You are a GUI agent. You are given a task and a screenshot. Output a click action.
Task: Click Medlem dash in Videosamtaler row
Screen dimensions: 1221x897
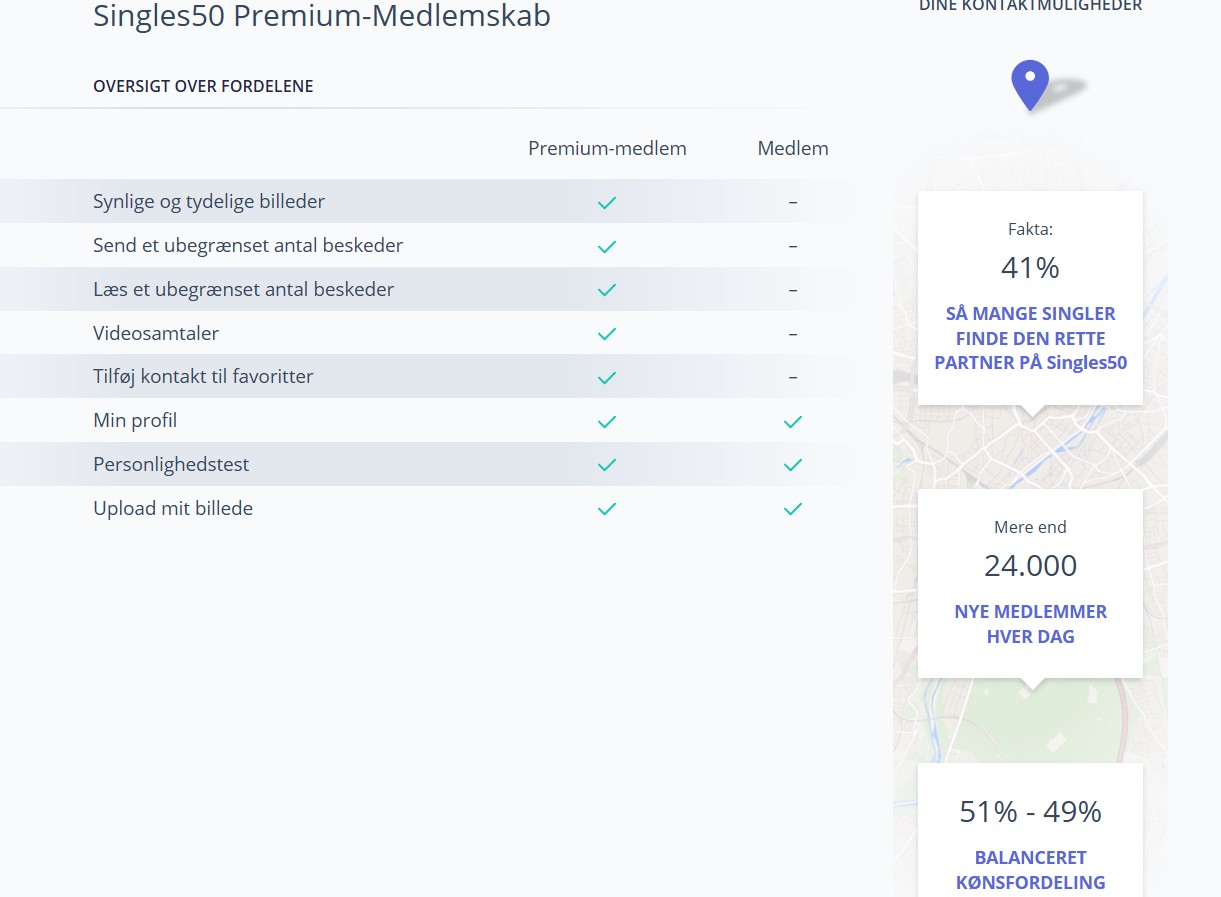click(x=793, y=334)
